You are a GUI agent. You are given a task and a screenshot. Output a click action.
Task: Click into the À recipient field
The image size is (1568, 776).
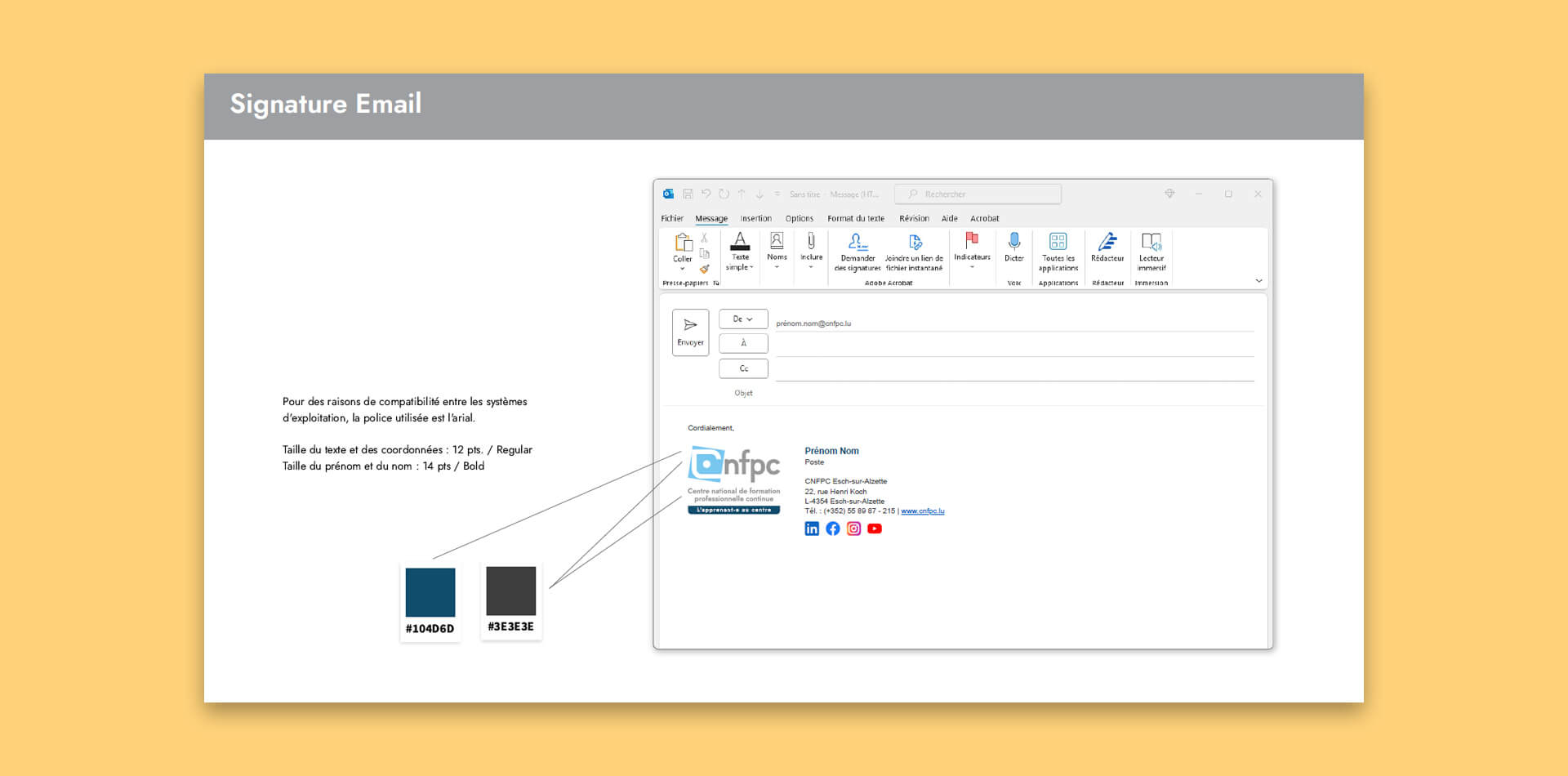click(1014, 346)
